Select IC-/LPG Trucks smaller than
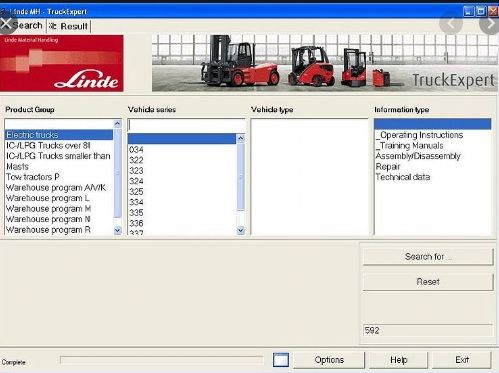 [59, 156]
